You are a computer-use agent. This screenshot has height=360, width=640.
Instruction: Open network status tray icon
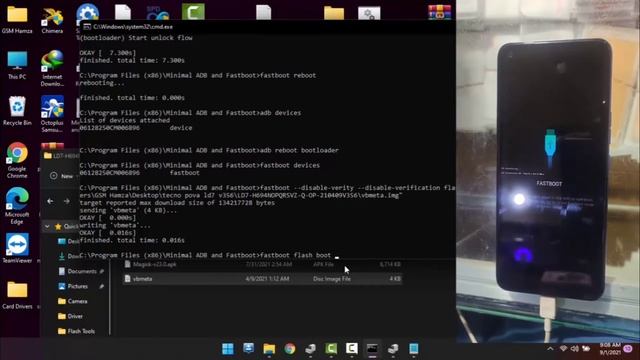click(564, 349)
